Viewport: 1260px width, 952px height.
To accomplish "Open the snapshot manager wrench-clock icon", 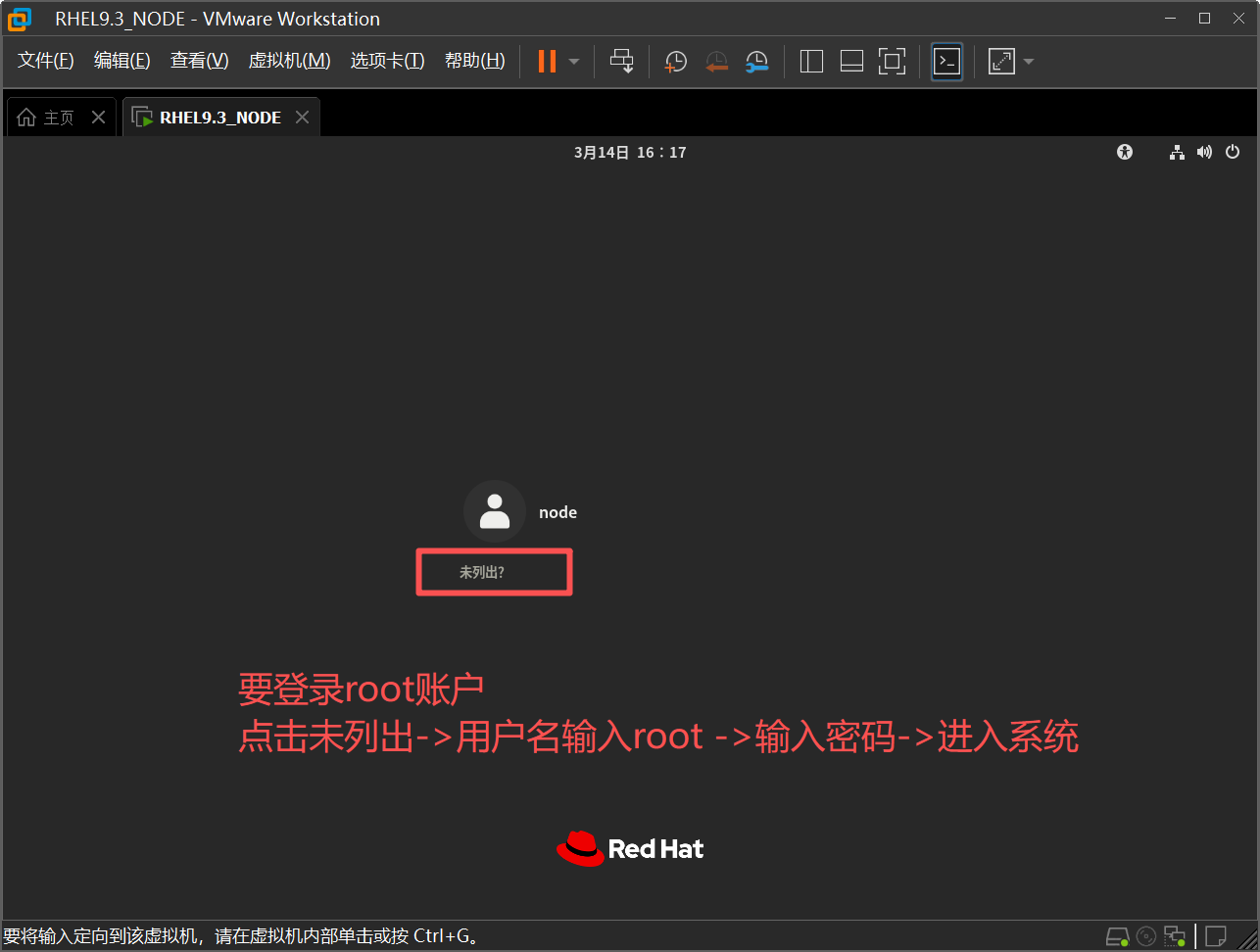I will click(x=757, y=62).
